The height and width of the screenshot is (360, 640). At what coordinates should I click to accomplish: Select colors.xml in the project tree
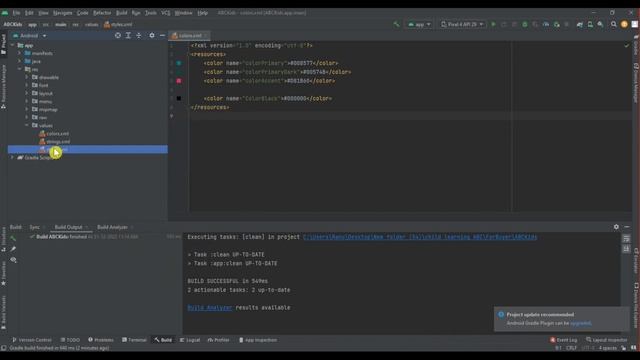coord(54,133)
